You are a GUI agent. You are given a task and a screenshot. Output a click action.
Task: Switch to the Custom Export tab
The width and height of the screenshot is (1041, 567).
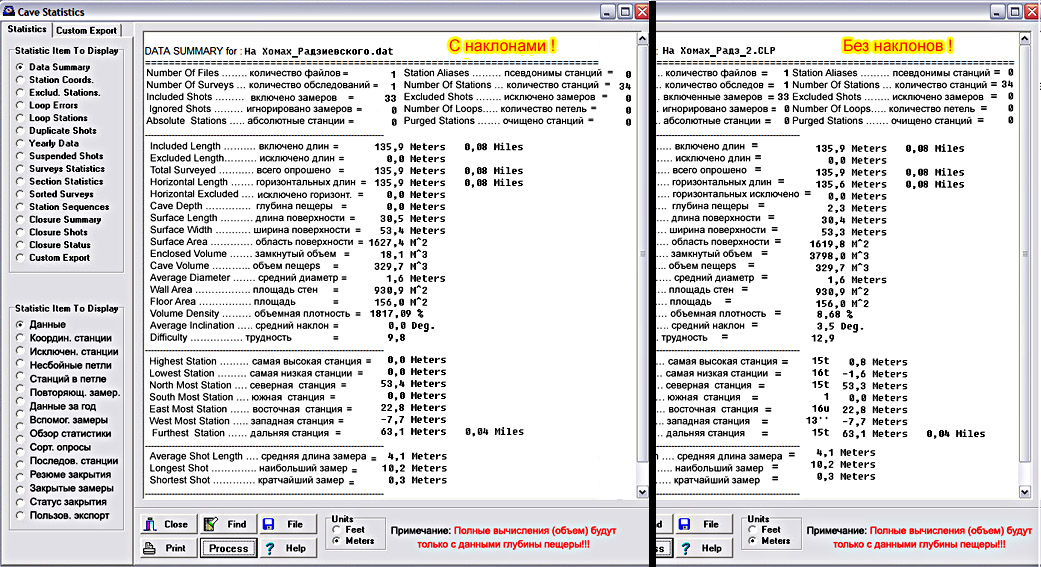(x=86, y=31)
